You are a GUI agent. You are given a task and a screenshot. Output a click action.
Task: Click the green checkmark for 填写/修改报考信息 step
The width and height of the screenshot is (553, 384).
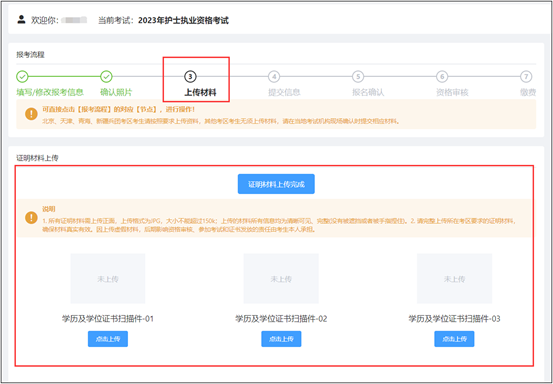click(x=22, y=76)
